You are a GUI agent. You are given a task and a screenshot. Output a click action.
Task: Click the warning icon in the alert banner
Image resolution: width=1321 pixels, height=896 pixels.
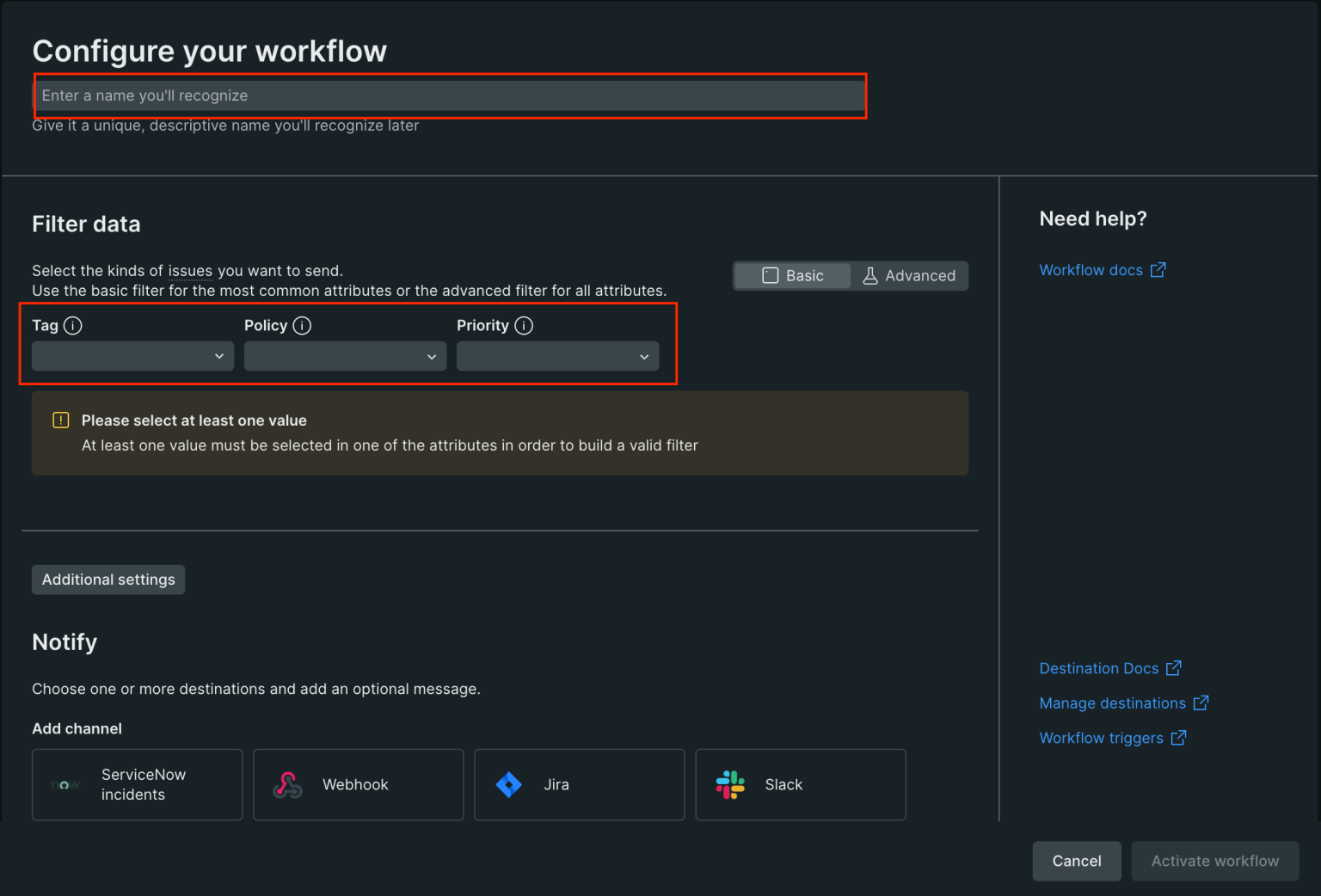click(61, 420)
